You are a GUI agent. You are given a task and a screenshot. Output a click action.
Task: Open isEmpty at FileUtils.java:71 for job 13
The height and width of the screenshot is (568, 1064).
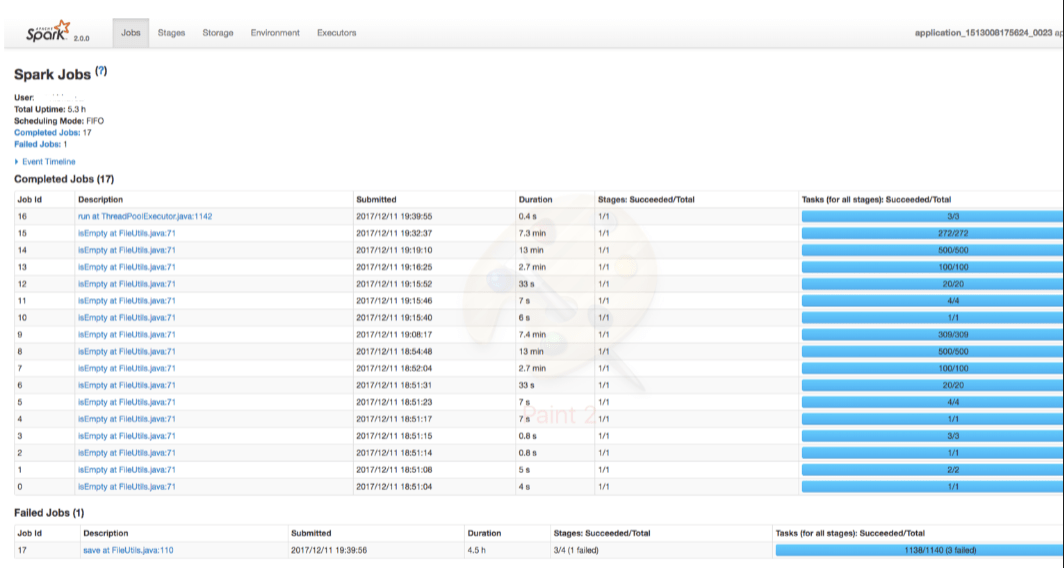127,267
